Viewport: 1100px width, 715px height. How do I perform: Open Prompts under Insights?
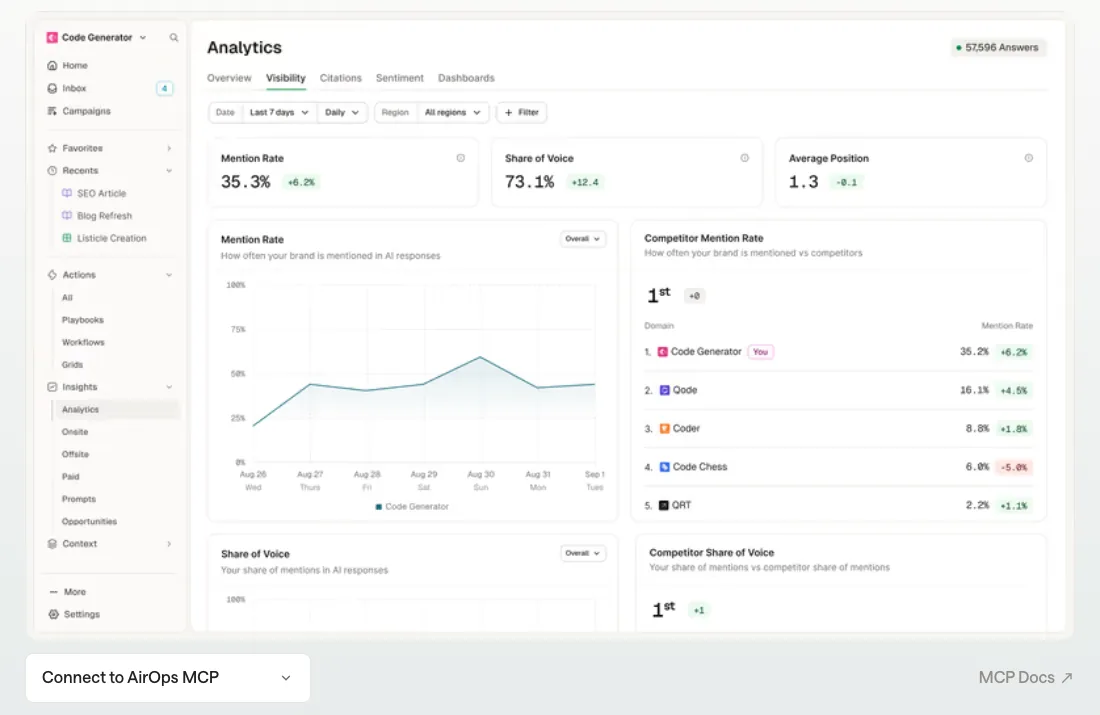79,500
